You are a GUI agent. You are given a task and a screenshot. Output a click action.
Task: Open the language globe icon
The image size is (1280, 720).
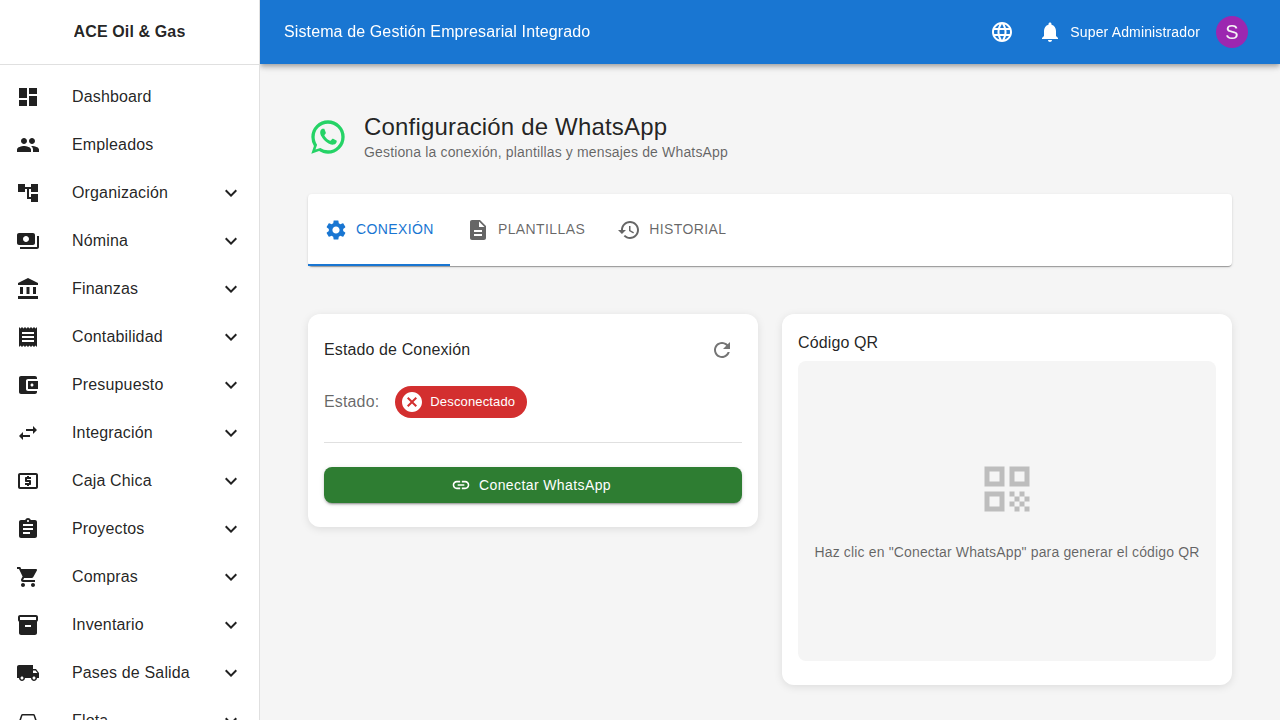click(x=1001, y=31)
